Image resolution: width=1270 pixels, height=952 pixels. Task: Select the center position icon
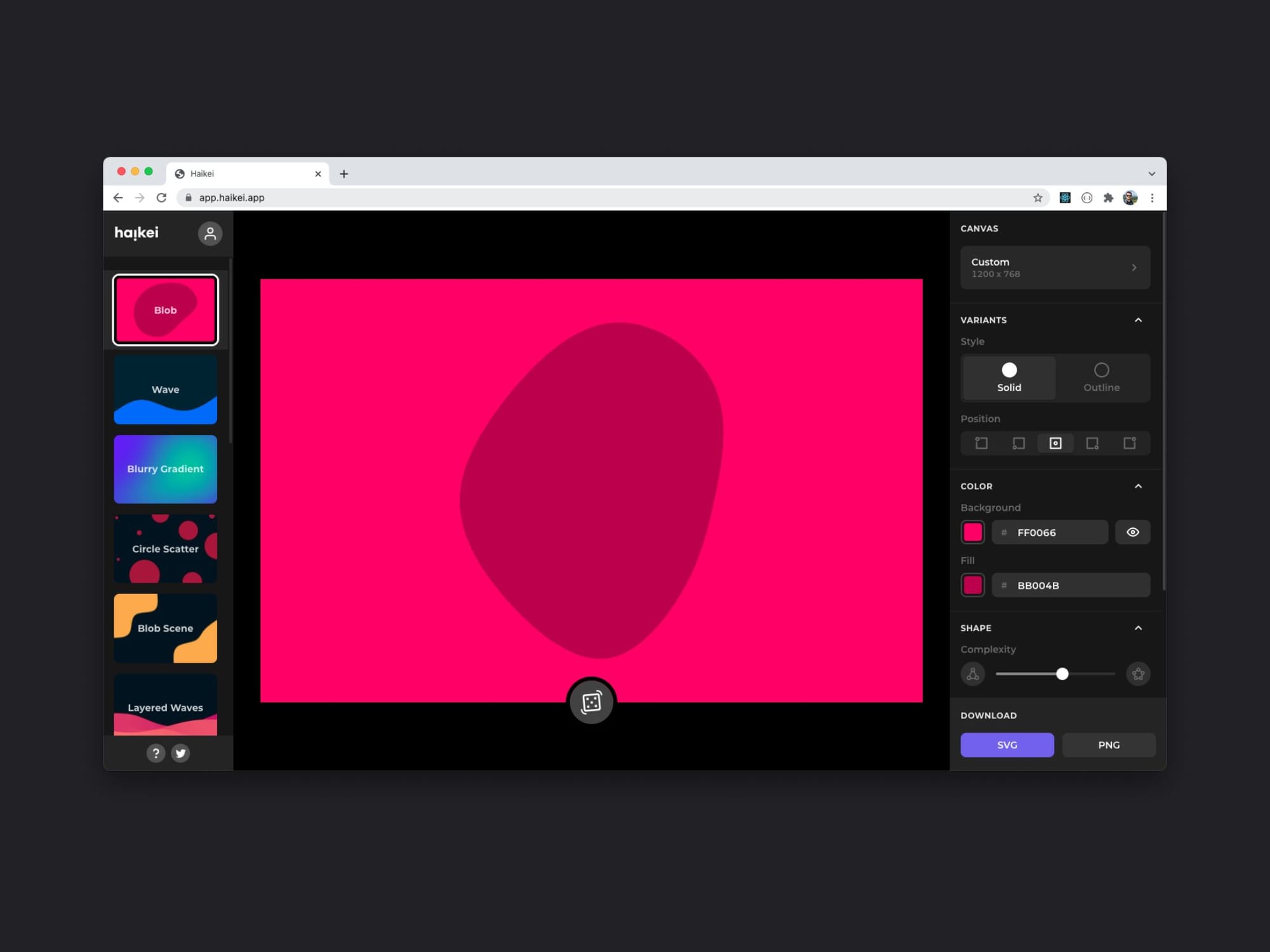[1055, 443]
